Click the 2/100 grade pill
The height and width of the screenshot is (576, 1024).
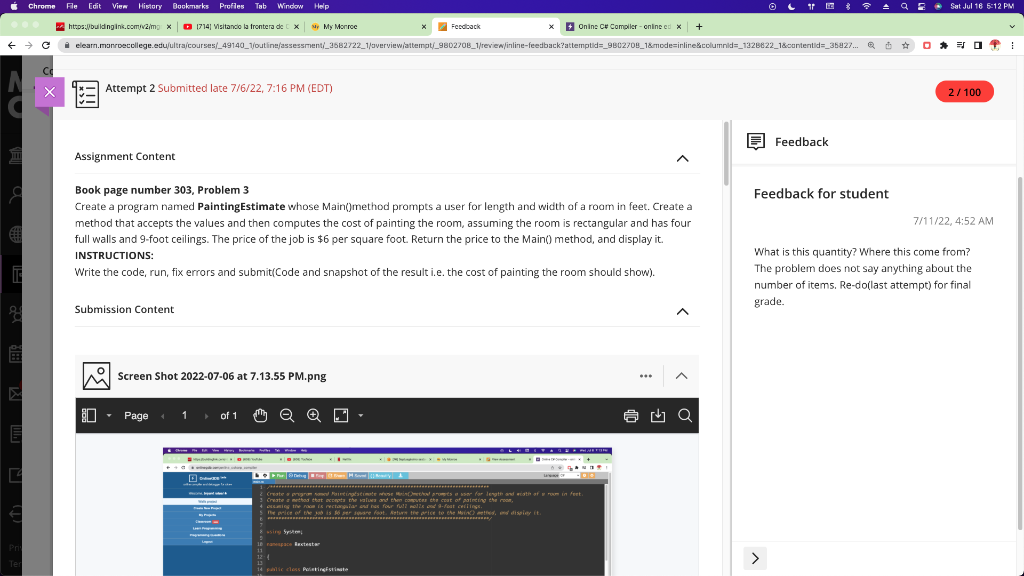pos(964,90)
